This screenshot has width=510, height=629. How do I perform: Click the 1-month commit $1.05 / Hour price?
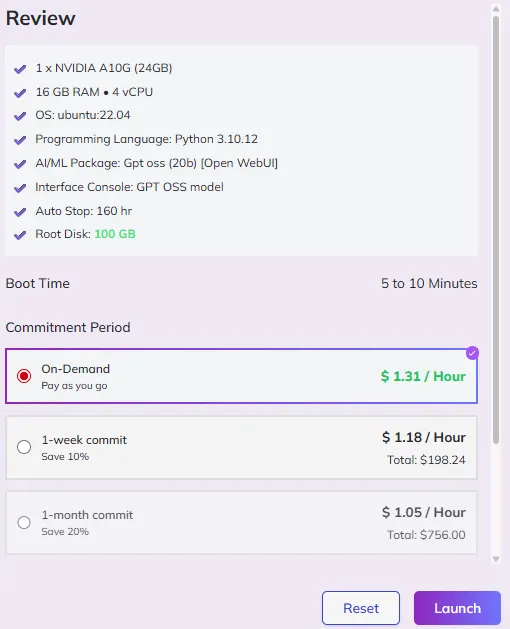click(x=424, y=512)
